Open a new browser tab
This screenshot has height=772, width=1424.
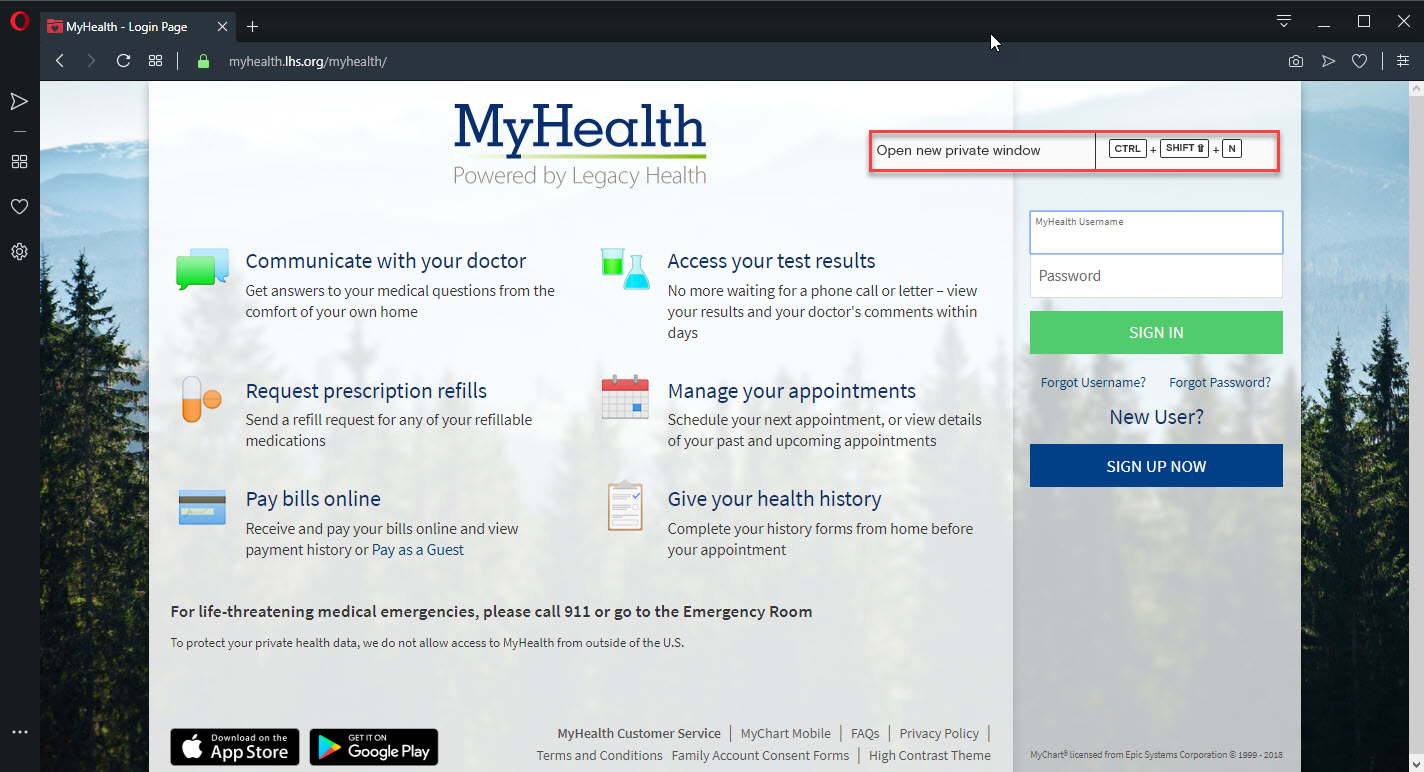click(x=252, y=26)
